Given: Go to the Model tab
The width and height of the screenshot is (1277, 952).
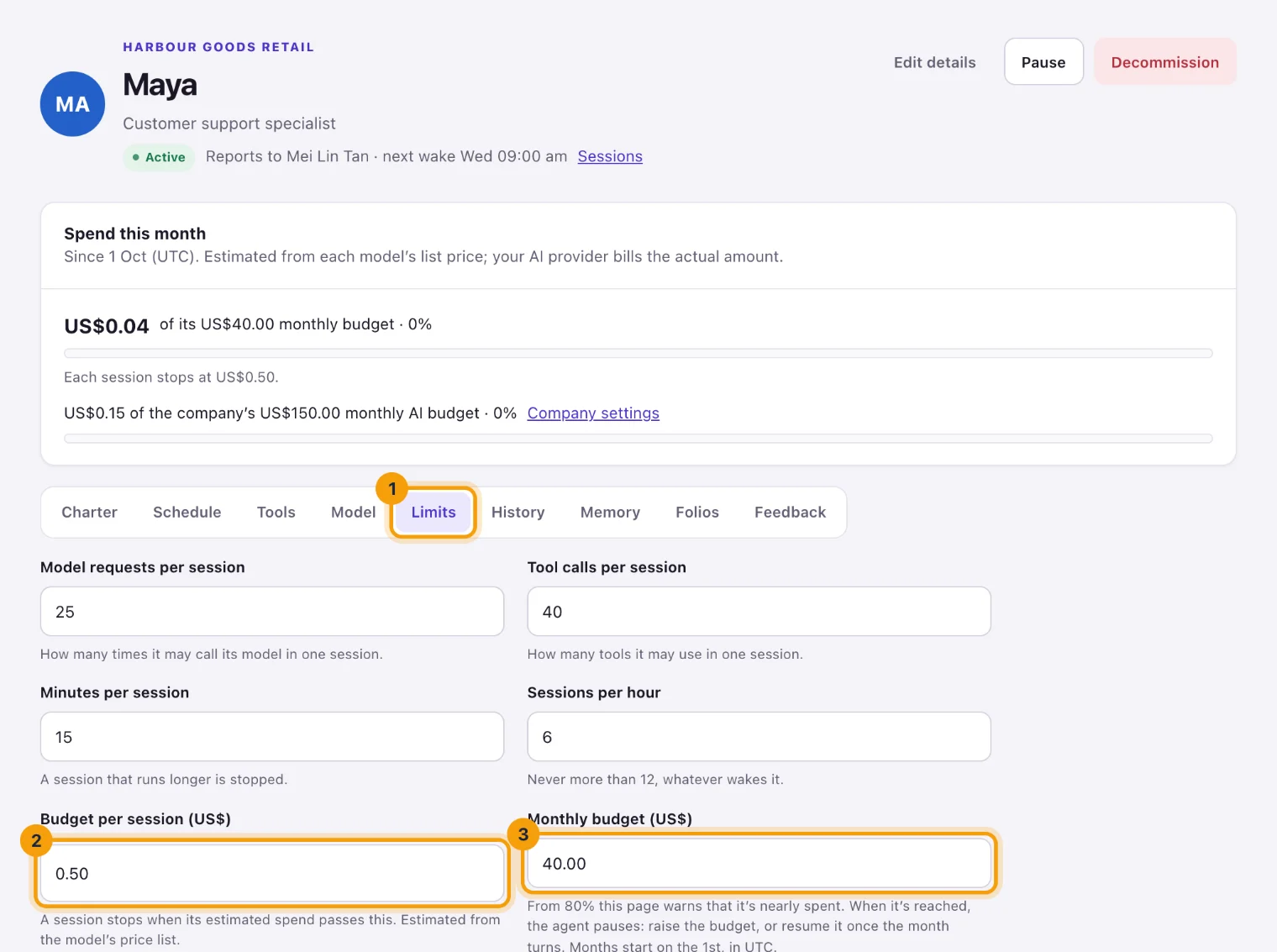Looking at the screenshot, I should pos(353,513).
